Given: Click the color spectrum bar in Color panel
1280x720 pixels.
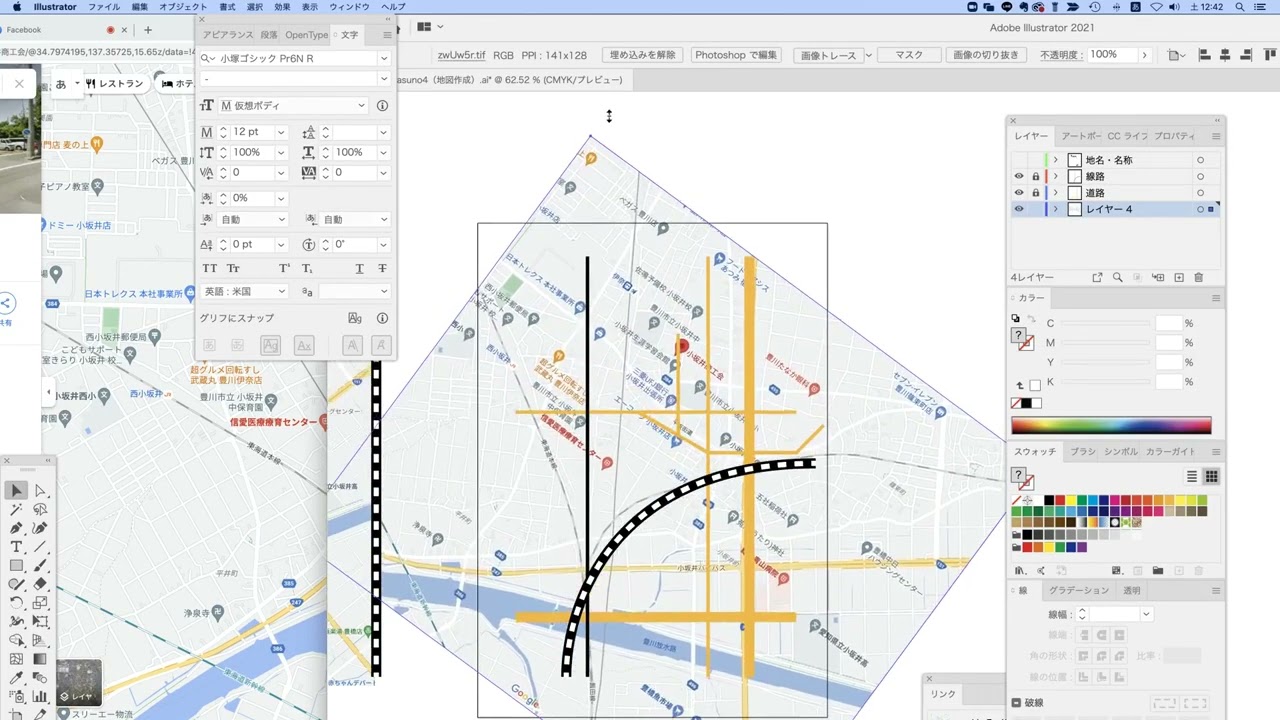Looking at the screenshot, I should (1111, 426).
